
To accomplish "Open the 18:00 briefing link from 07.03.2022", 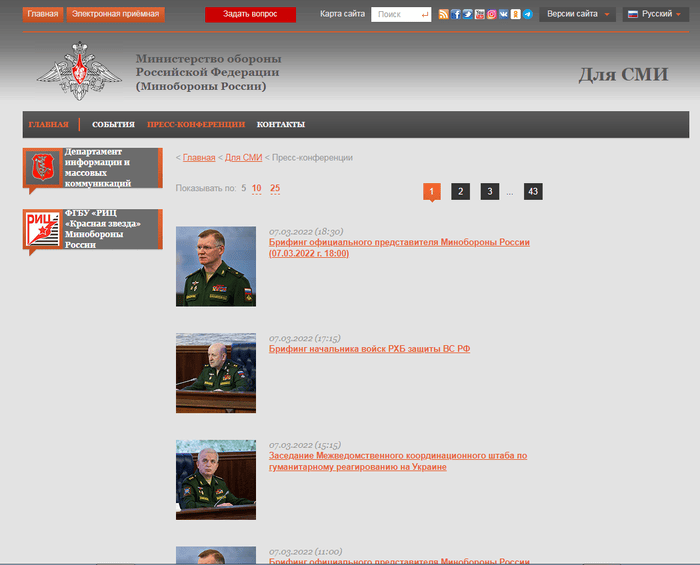I will click(x=399, y=248).
